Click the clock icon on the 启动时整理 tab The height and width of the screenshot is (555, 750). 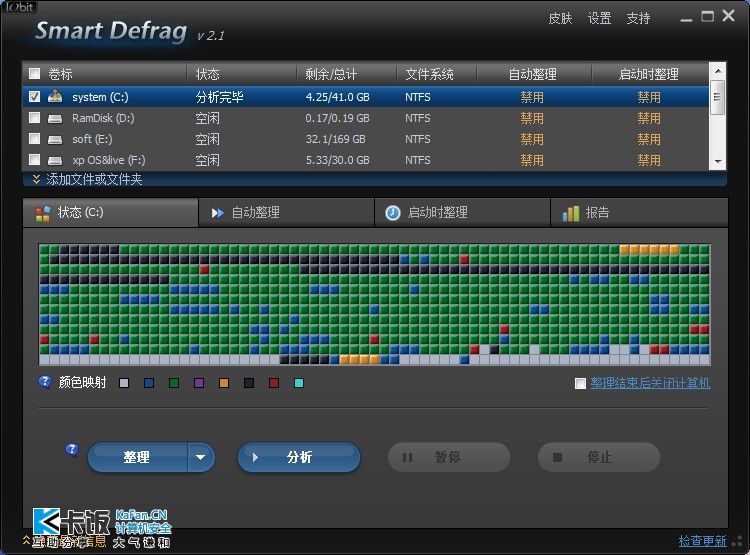pos(393,213)
